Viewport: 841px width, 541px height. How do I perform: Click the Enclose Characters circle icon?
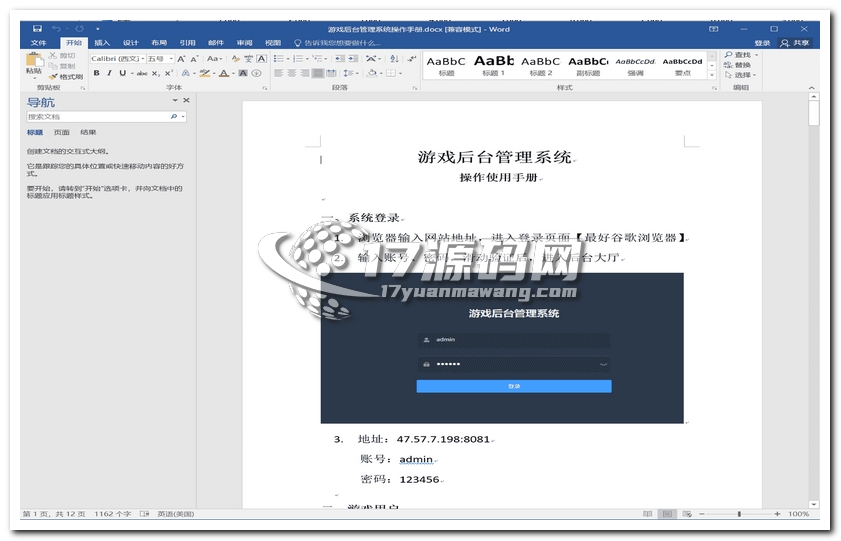256,73
